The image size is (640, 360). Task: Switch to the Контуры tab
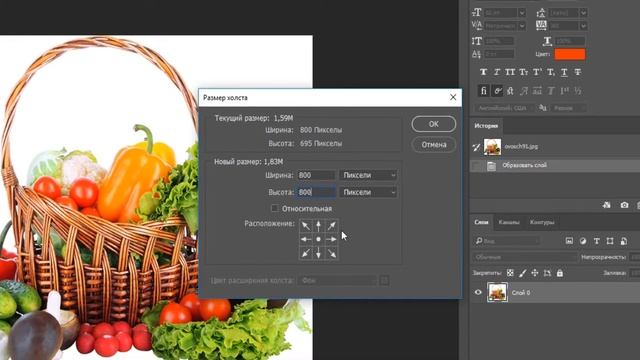[x=542, y=222]
